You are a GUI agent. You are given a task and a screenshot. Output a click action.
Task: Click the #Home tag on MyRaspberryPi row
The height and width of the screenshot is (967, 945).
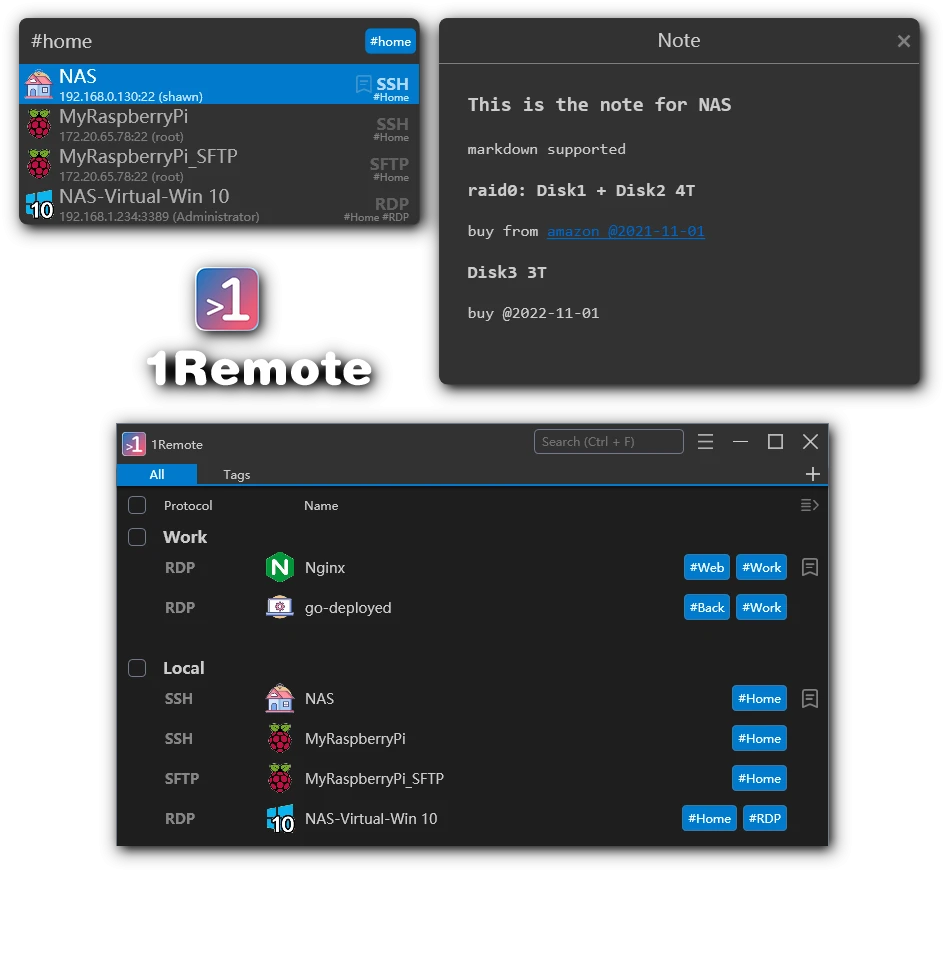[759, 738]
